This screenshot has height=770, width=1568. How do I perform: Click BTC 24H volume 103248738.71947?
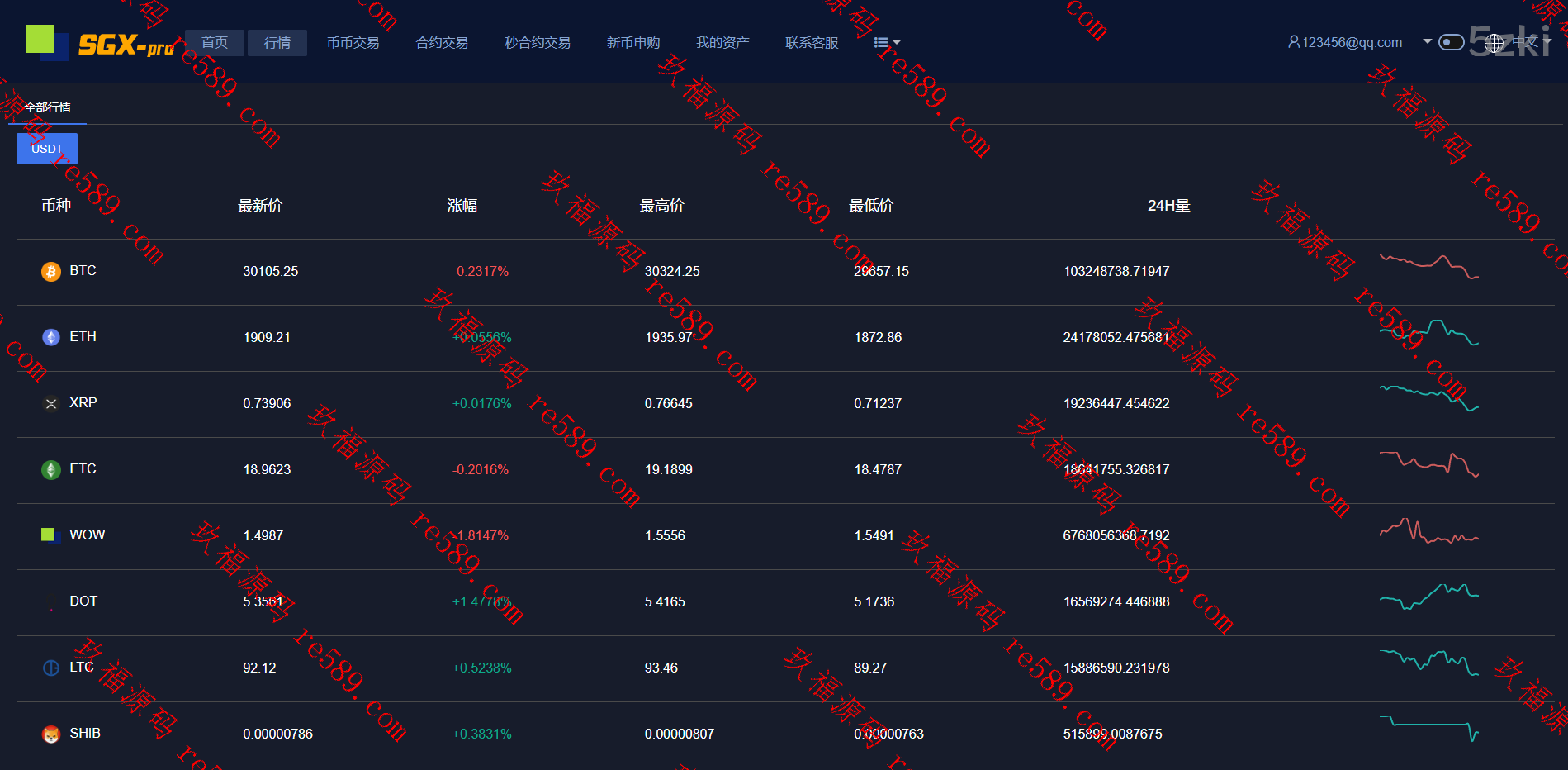tap(1116, 272)
